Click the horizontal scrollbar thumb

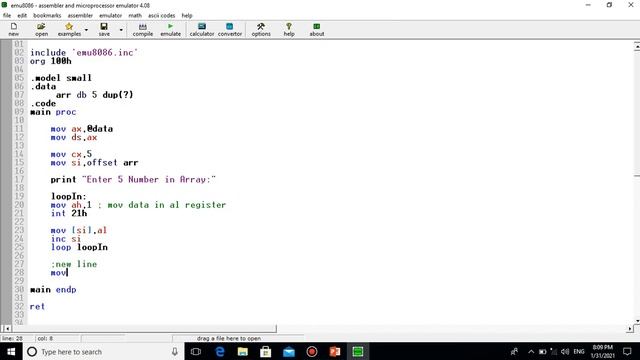pyautogui.click(x=144, y=329)
